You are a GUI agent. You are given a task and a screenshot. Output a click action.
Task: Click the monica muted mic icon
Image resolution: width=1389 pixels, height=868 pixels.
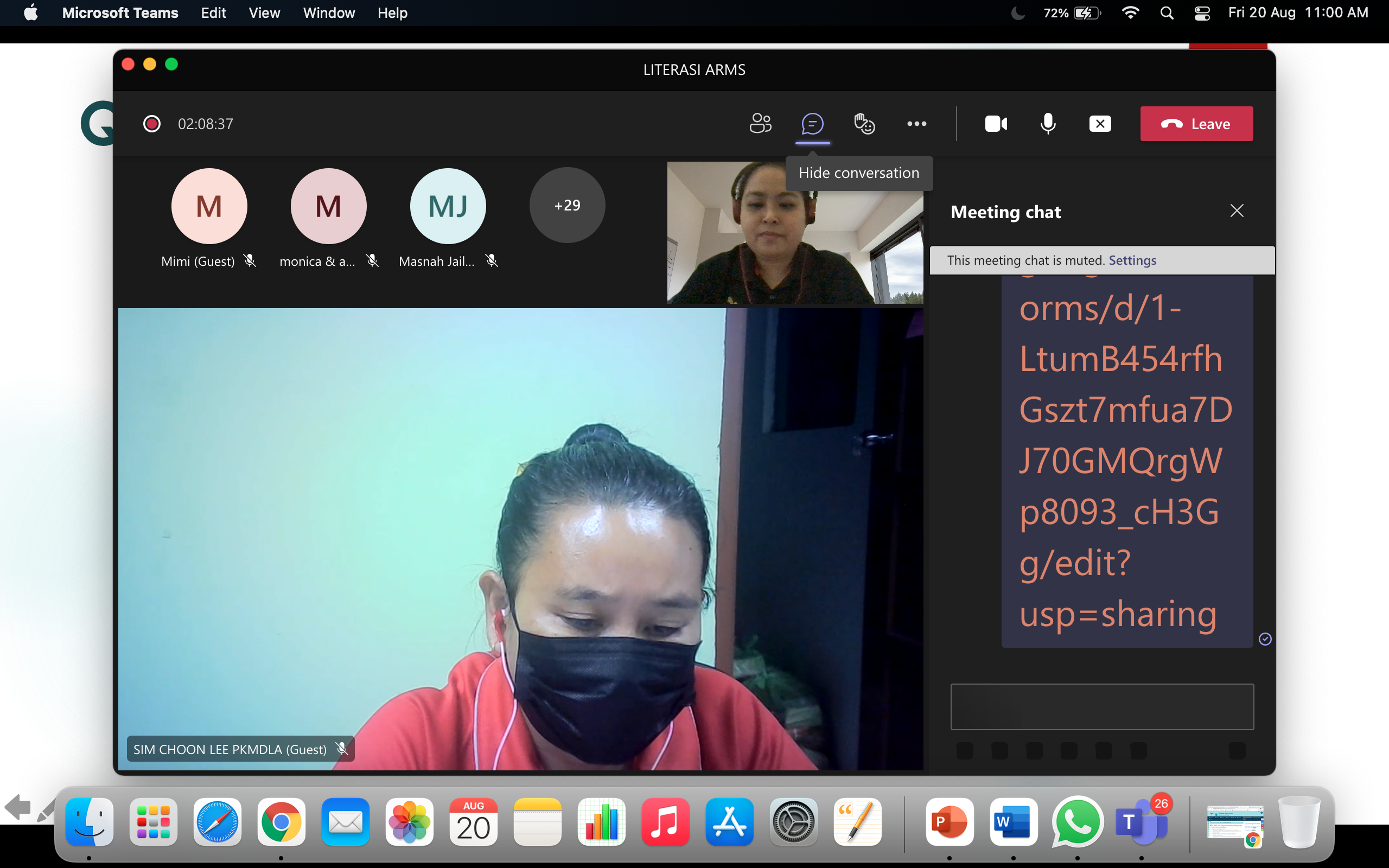[373, 260]
